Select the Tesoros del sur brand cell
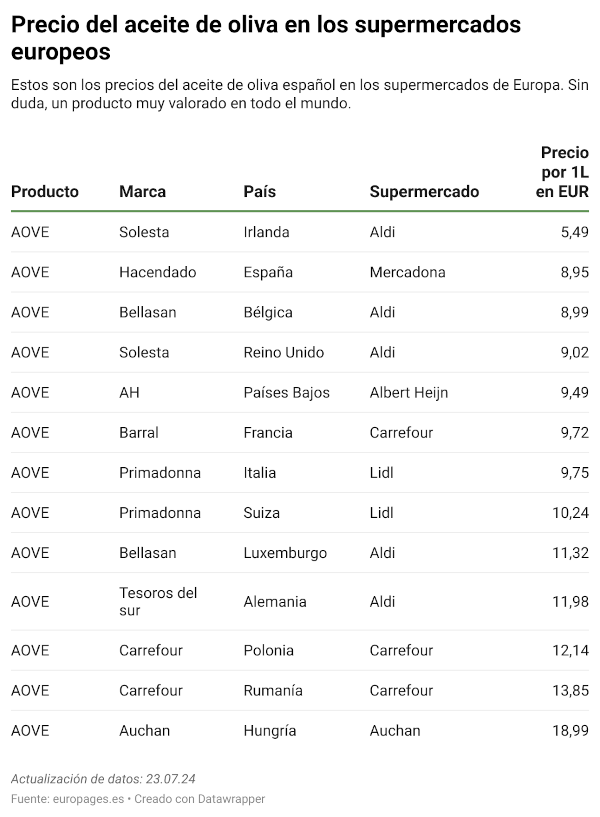Image resolution: width=600 pixels, height=817 pixels. click(x=158, y=602)
